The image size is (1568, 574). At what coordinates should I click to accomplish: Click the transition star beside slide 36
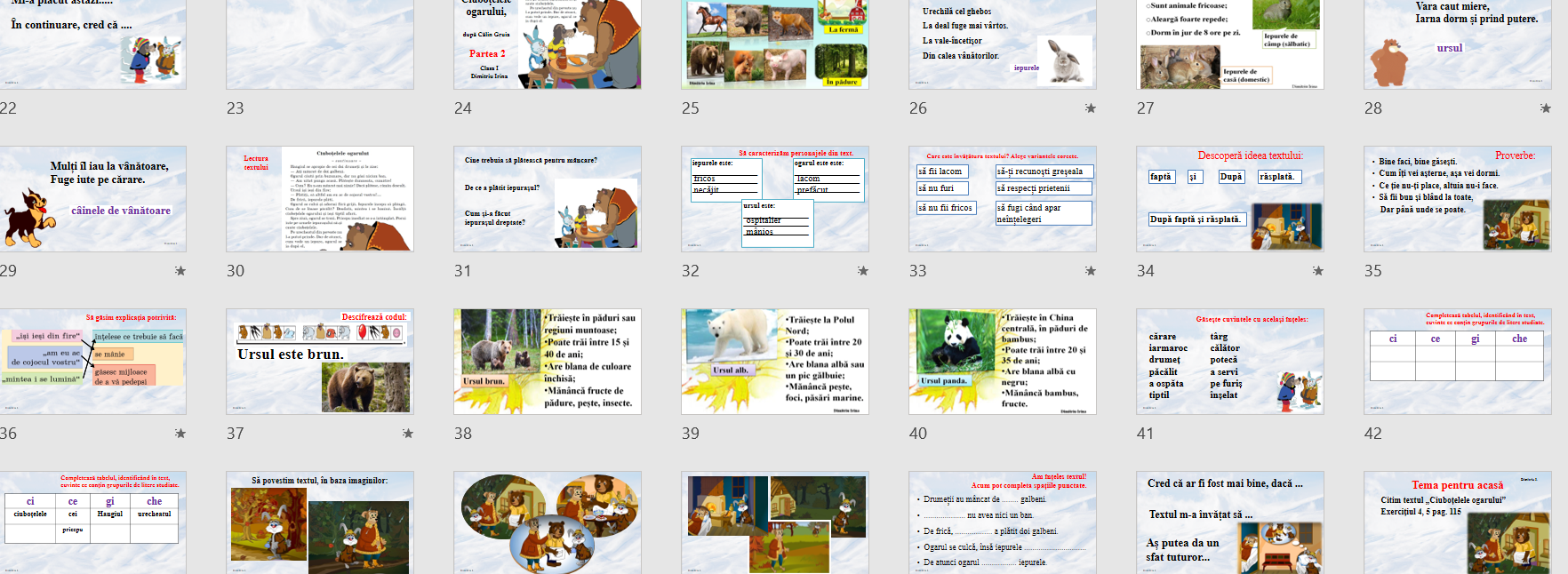[180, 434]
